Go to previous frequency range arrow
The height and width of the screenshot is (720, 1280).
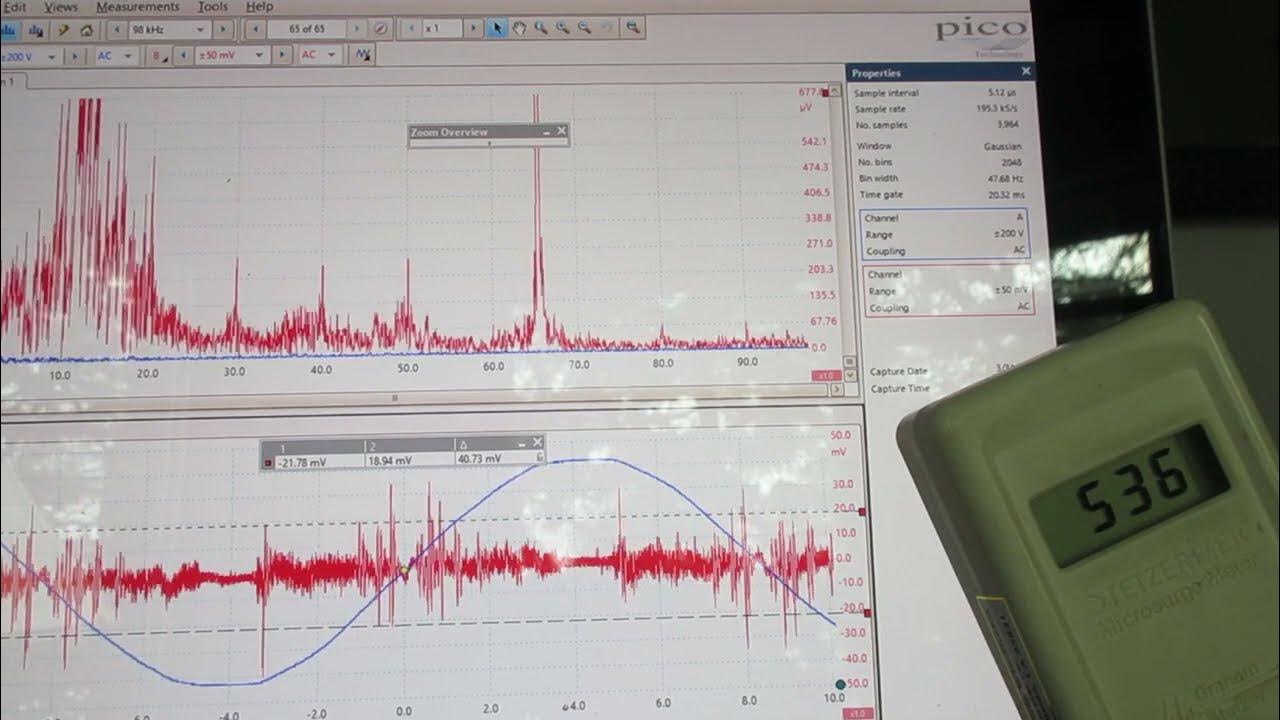[x=117, y=30]
